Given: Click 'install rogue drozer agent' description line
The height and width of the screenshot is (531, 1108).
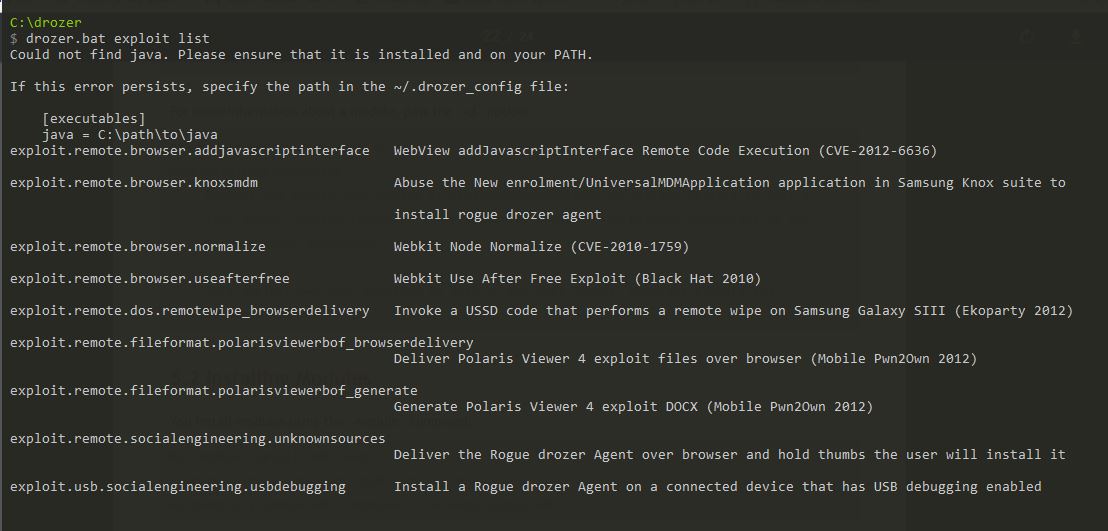Looking at the screenshot, I should click(497, 214).
